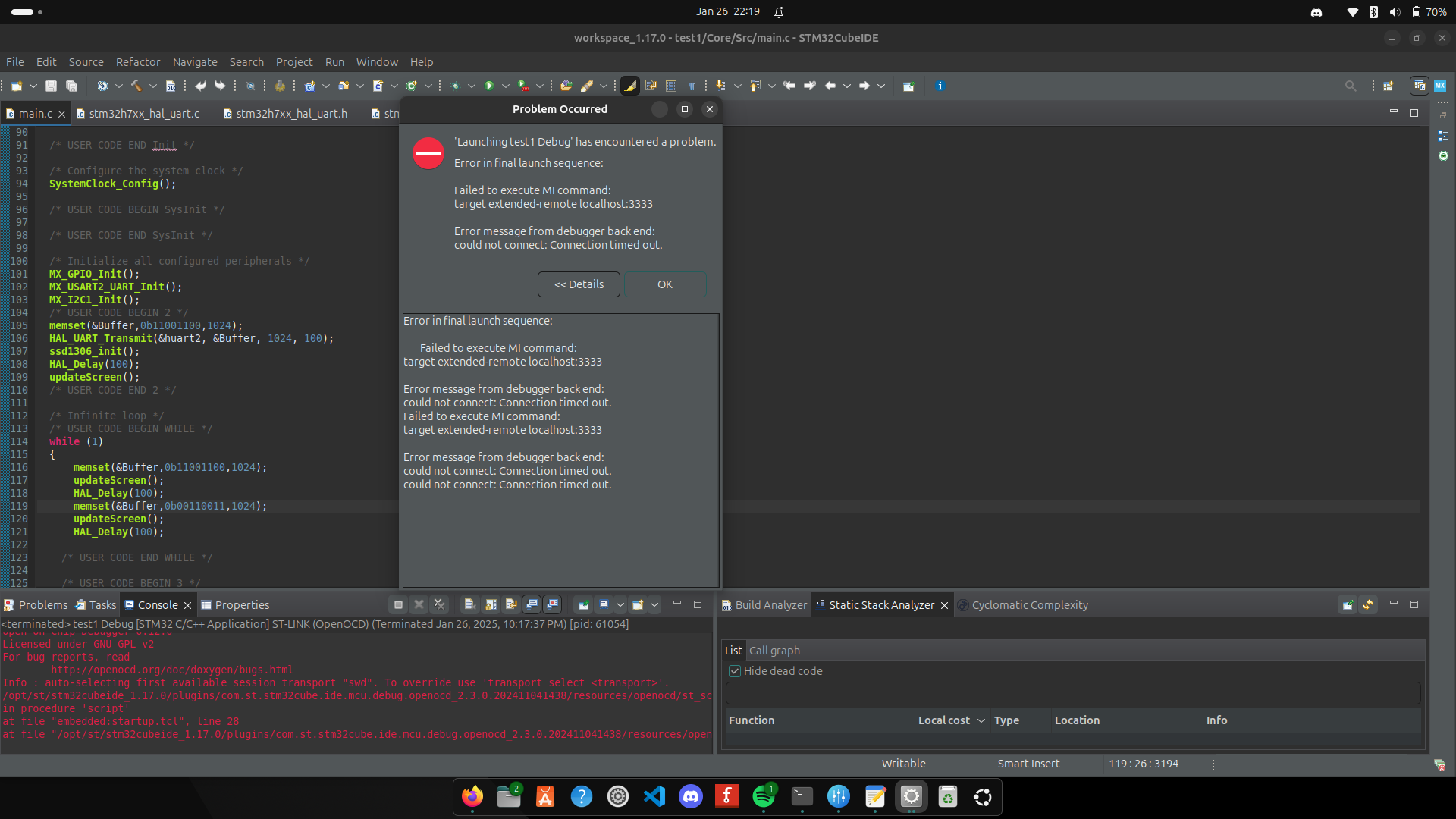
Task: Click the Build hammer icon
Action: tap(136, 86)
